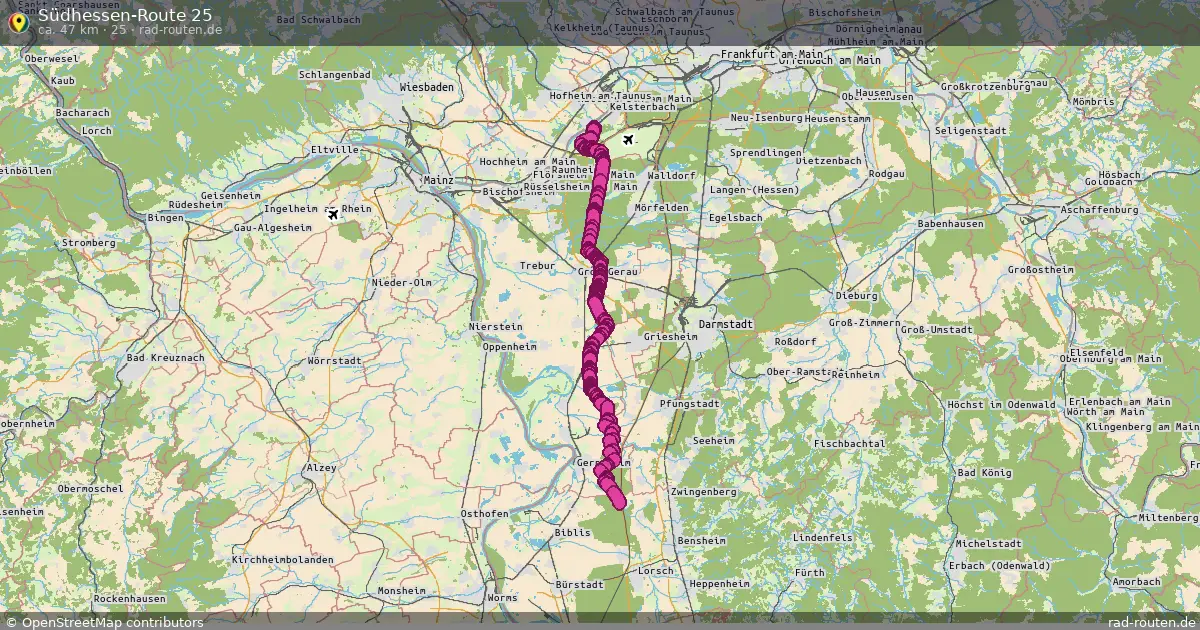Click the Alzey town label

click(322, 467)
